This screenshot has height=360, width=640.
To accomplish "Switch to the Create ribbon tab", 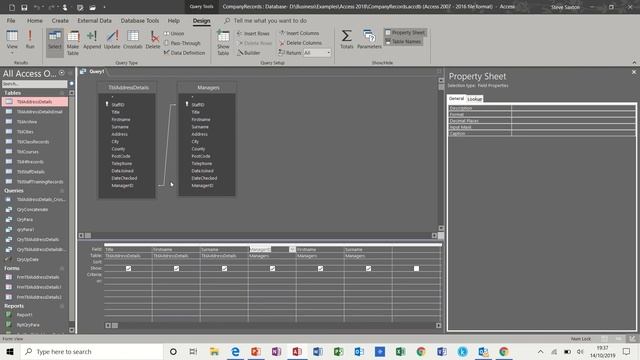I will coord(60,20).
